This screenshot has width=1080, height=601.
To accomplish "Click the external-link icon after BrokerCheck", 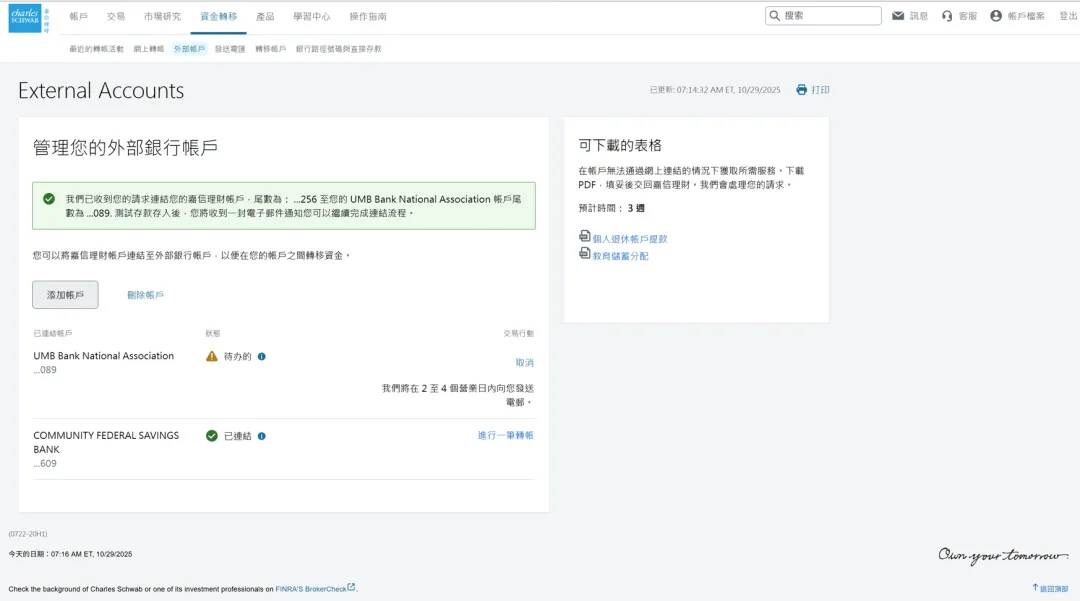I will coord(351,587).
